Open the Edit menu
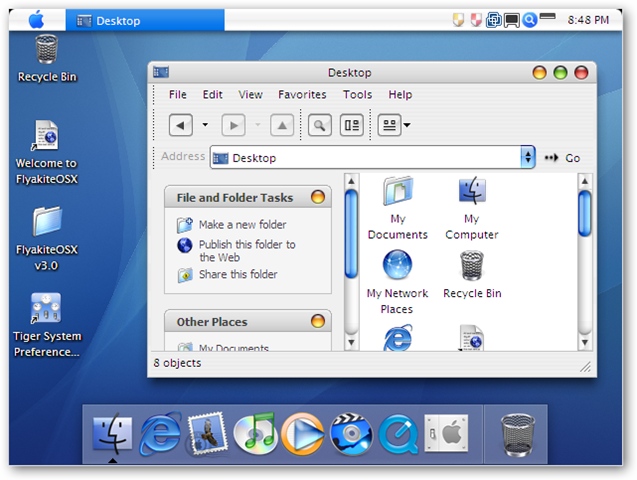This screenshot has width=637, height=480. click(212, 95)
